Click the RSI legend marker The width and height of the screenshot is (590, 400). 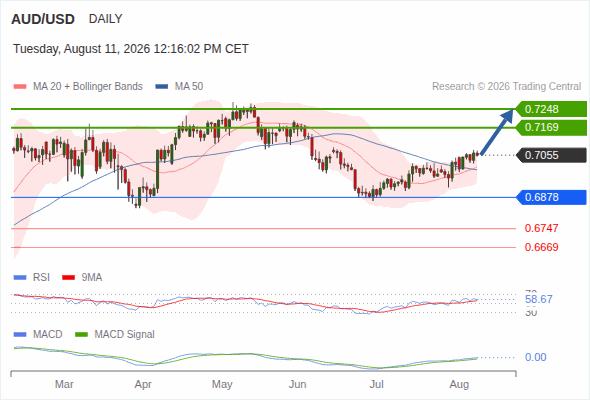(20, 278)
